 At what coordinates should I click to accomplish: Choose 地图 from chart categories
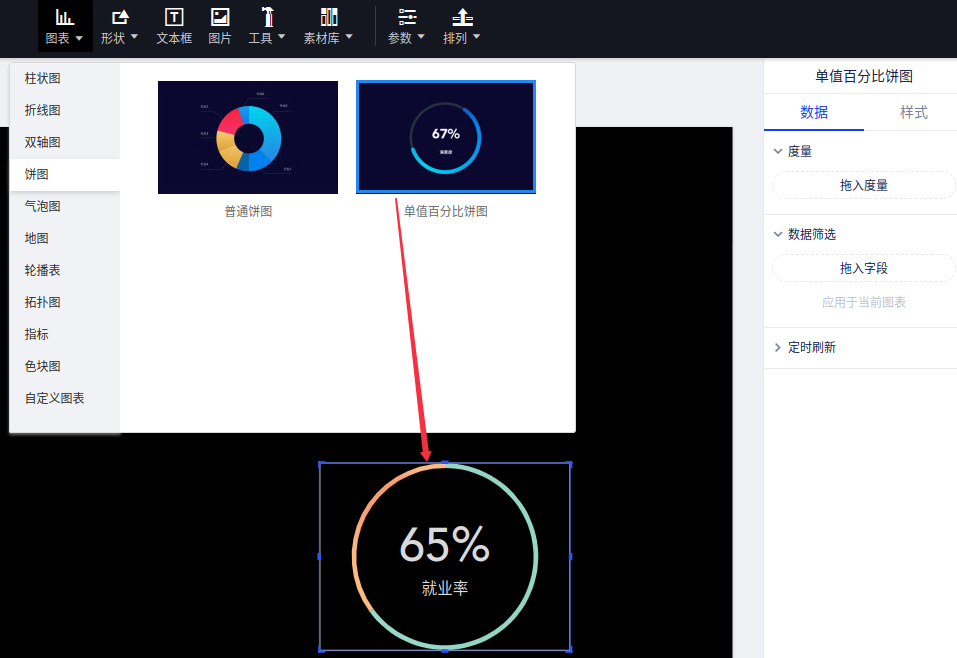point(37,238)
